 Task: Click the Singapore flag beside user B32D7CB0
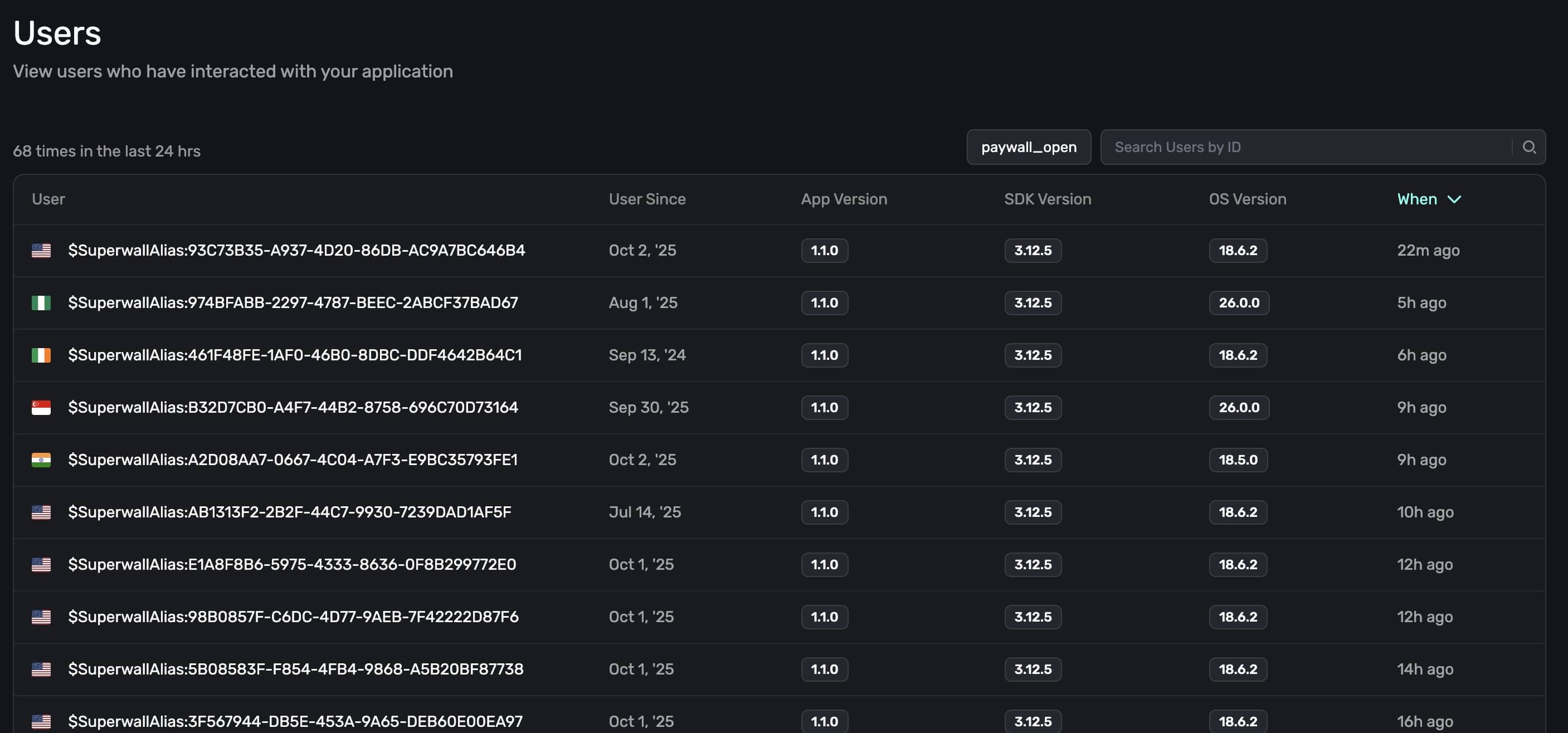click(41, 408)
